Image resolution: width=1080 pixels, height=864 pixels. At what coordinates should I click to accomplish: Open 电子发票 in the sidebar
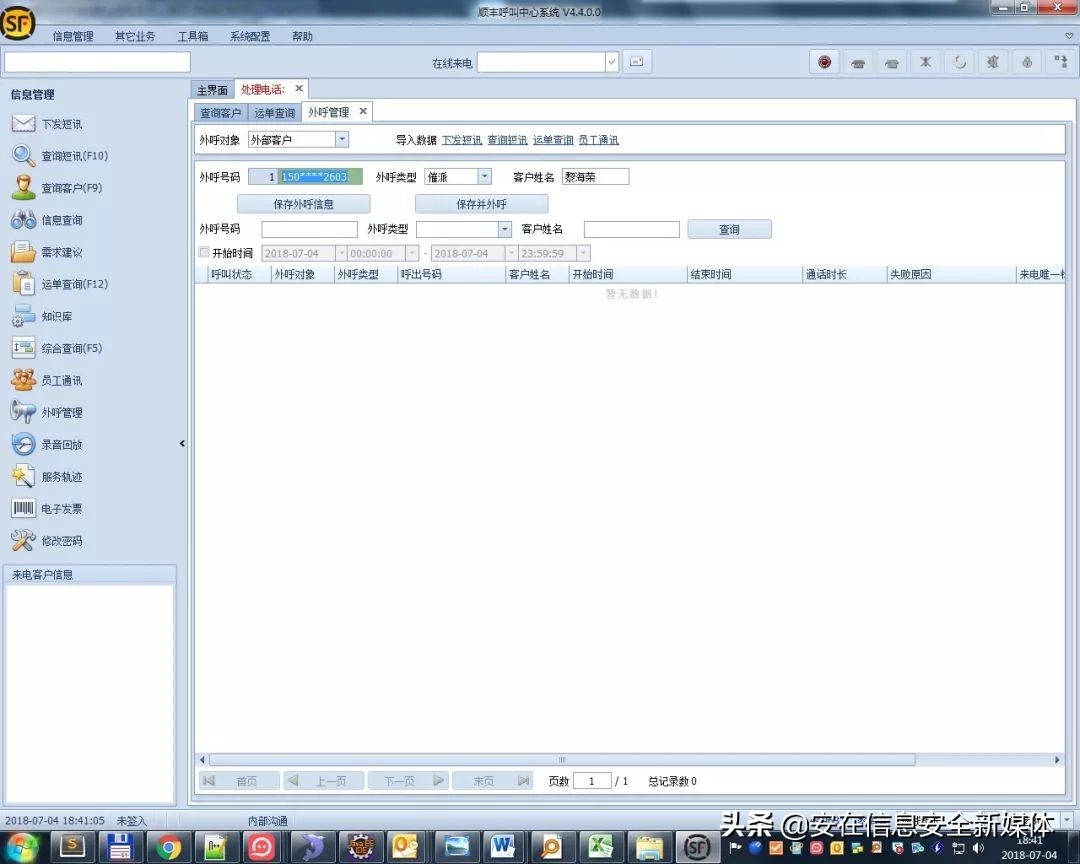tap(61, 508)
